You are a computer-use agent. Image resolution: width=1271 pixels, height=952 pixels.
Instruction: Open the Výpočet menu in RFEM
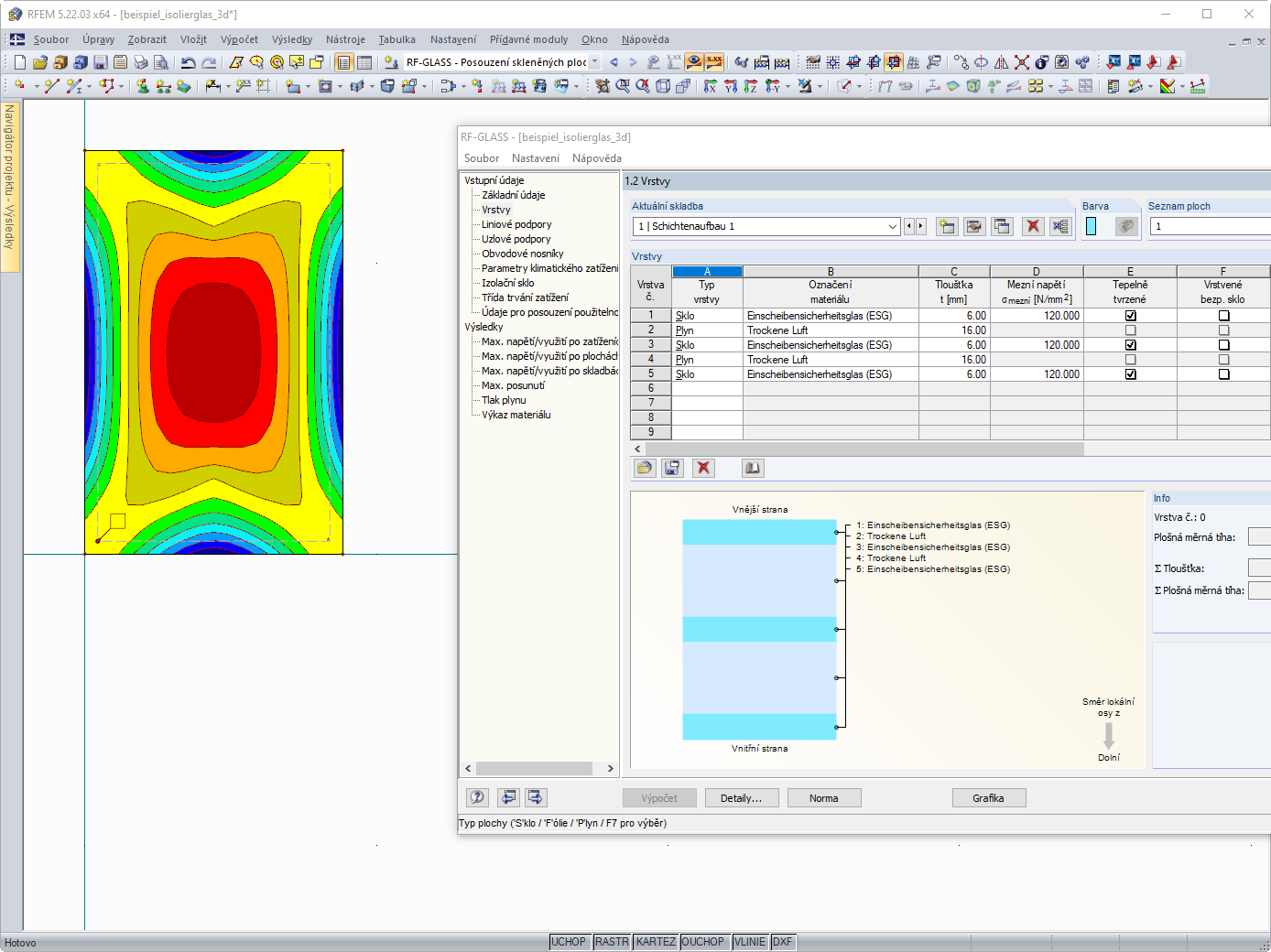[x=239, y=39]
